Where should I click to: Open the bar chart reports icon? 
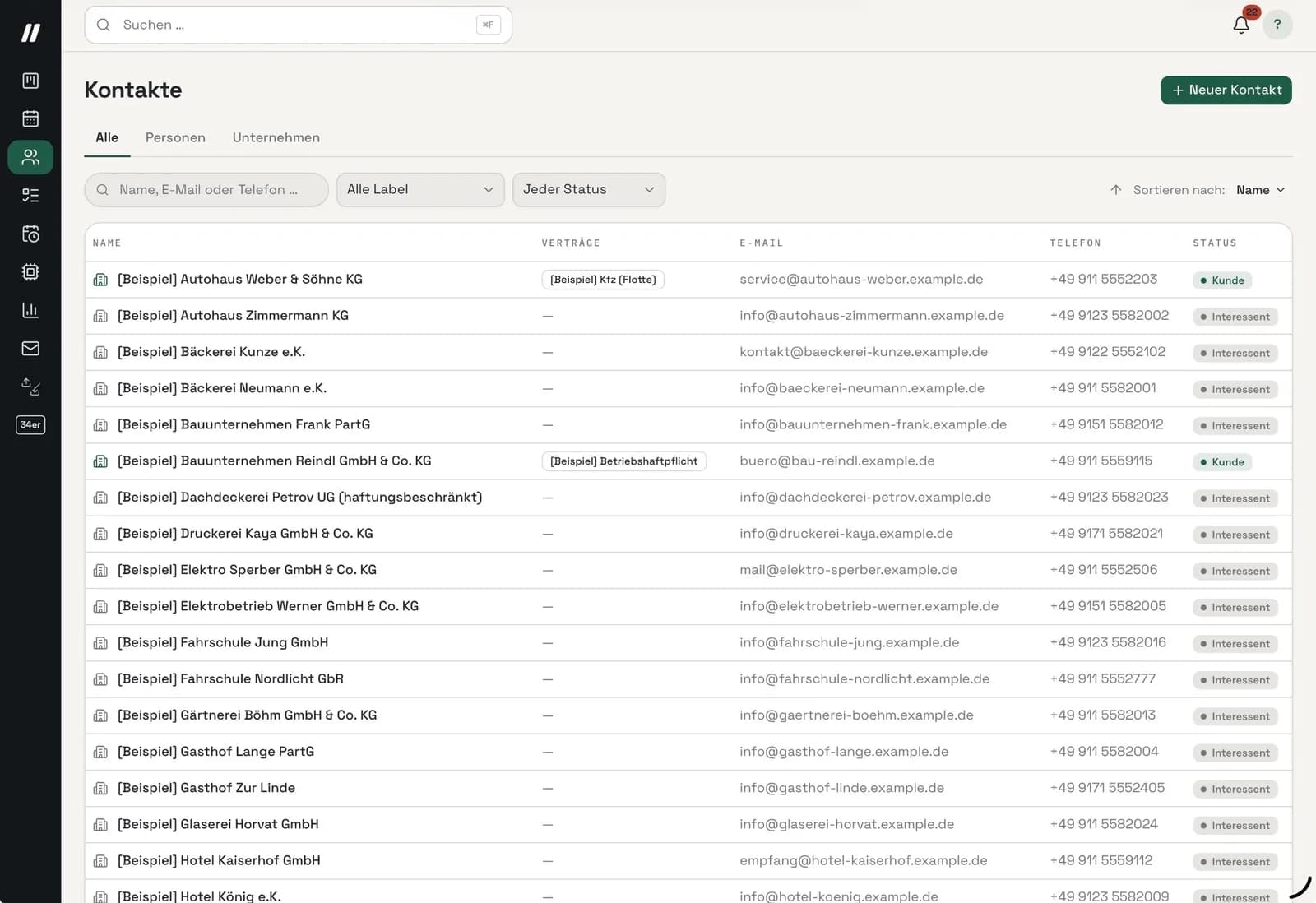pos(30,310)
